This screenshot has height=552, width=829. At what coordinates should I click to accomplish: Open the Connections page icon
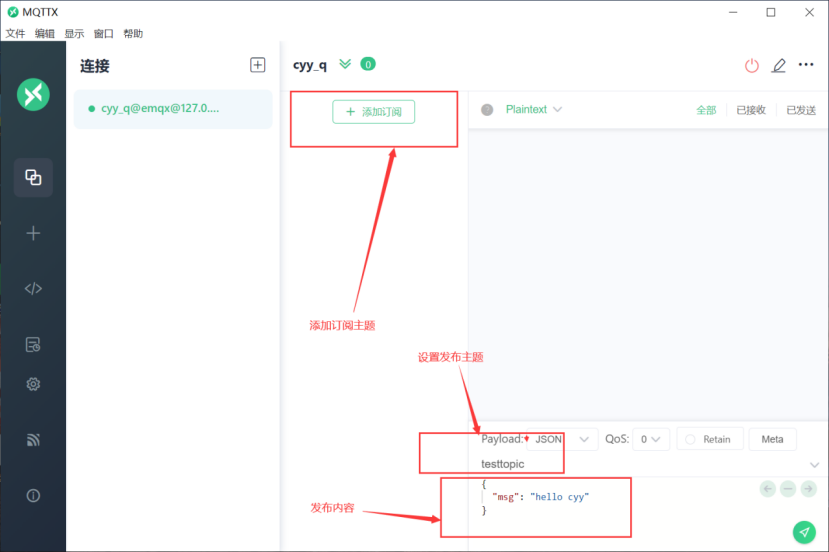click(x=33, y=177)
